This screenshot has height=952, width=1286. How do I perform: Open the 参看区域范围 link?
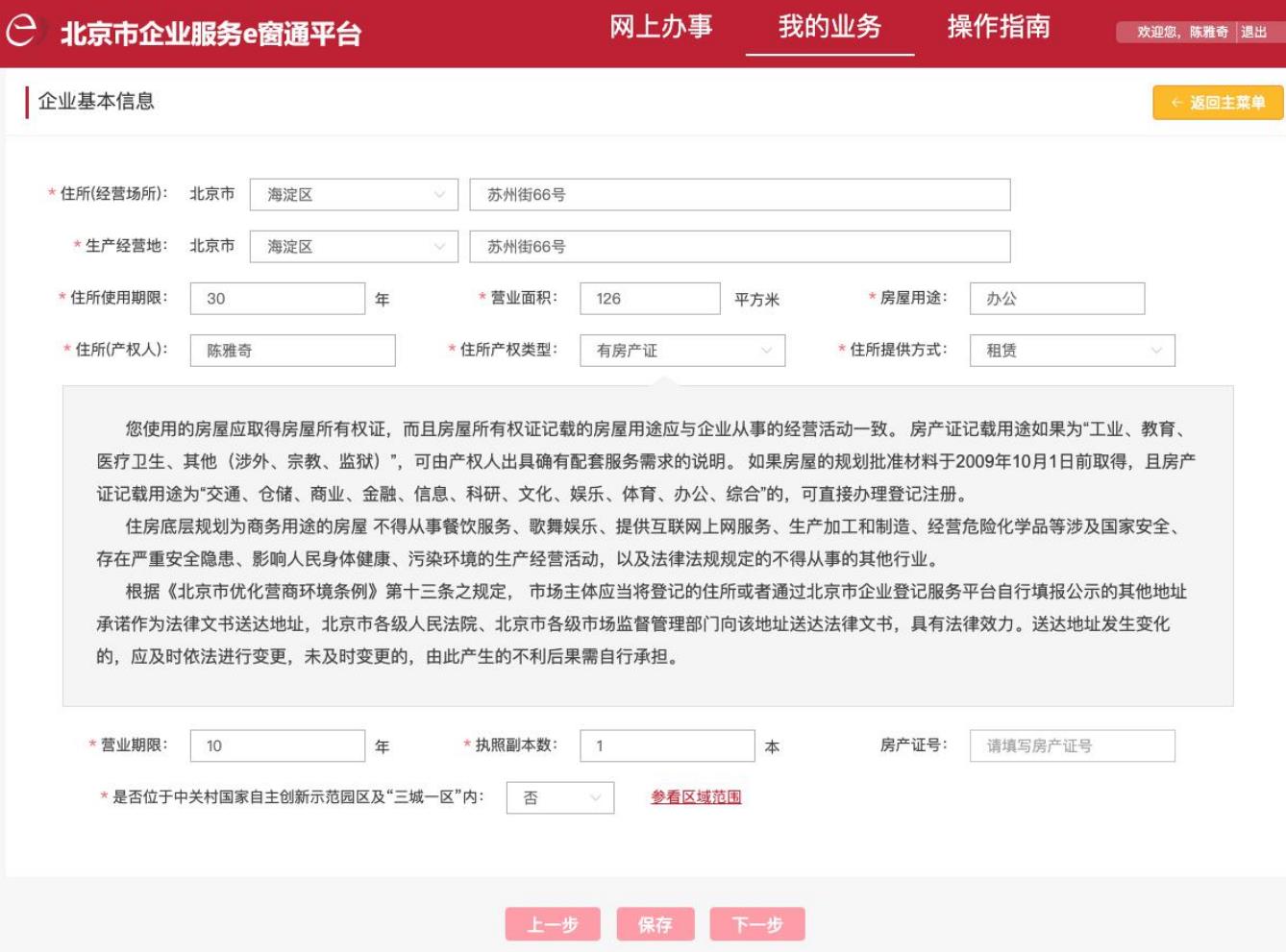(696, 797)
